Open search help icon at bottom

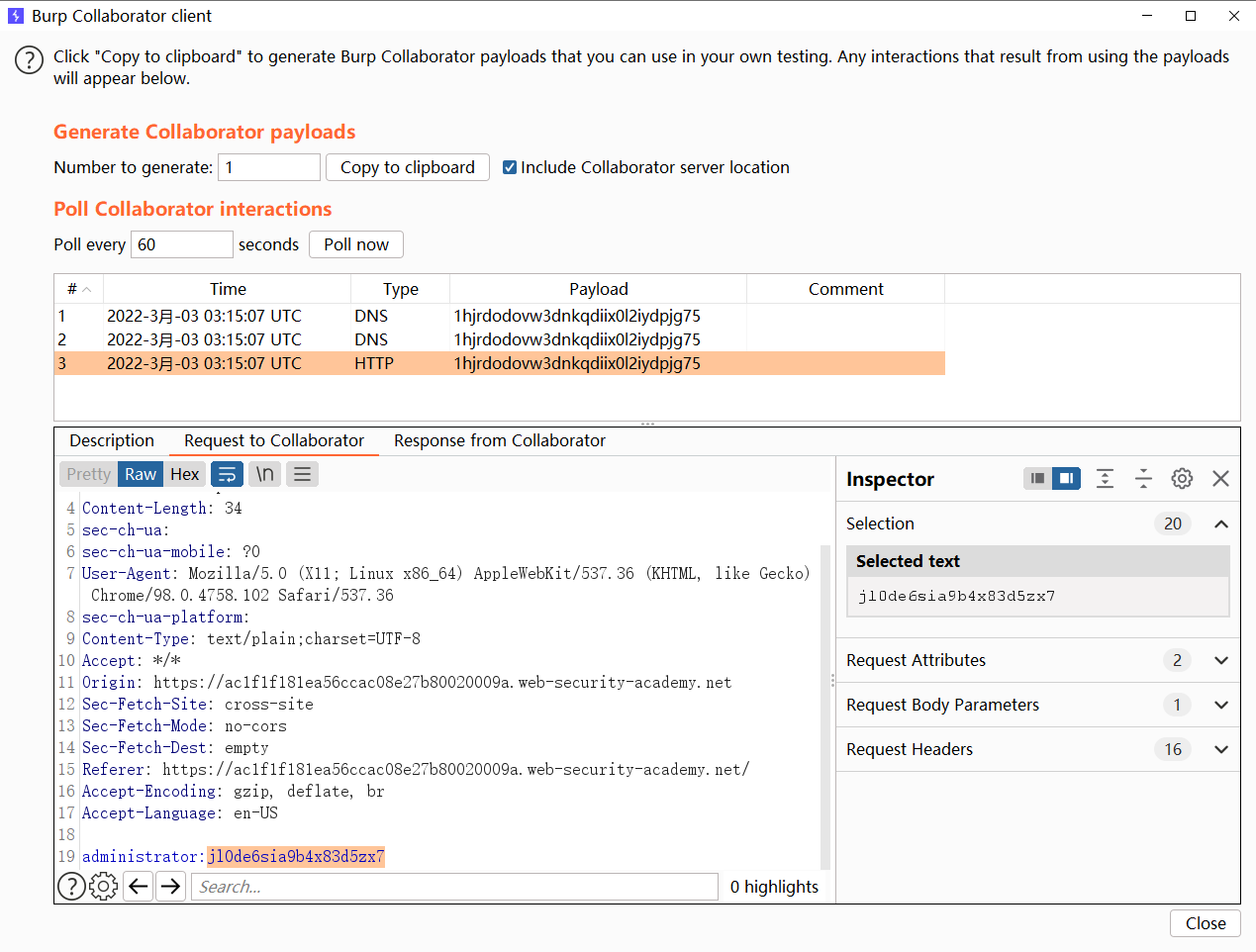pos(71,886)
